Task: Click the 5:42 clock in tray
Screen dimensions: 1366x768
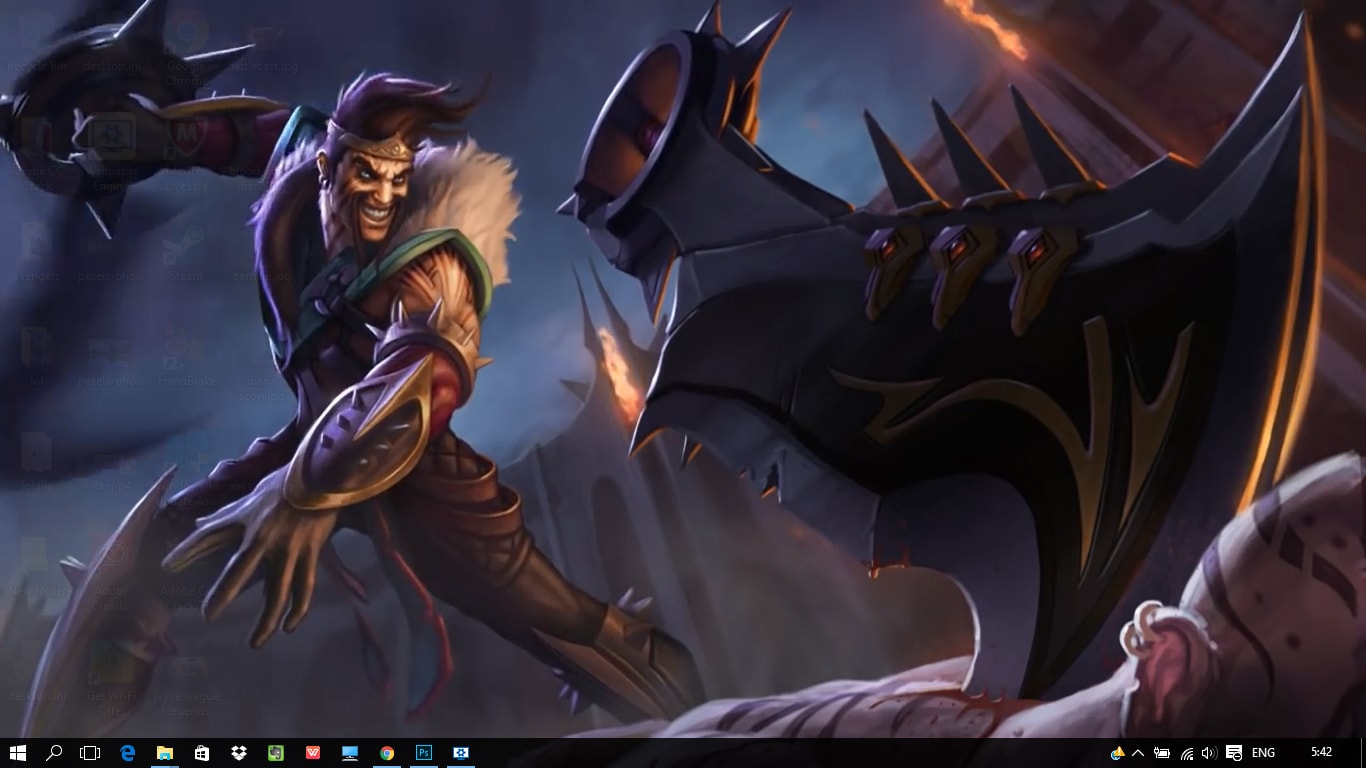Action: tap(1321, 753)
